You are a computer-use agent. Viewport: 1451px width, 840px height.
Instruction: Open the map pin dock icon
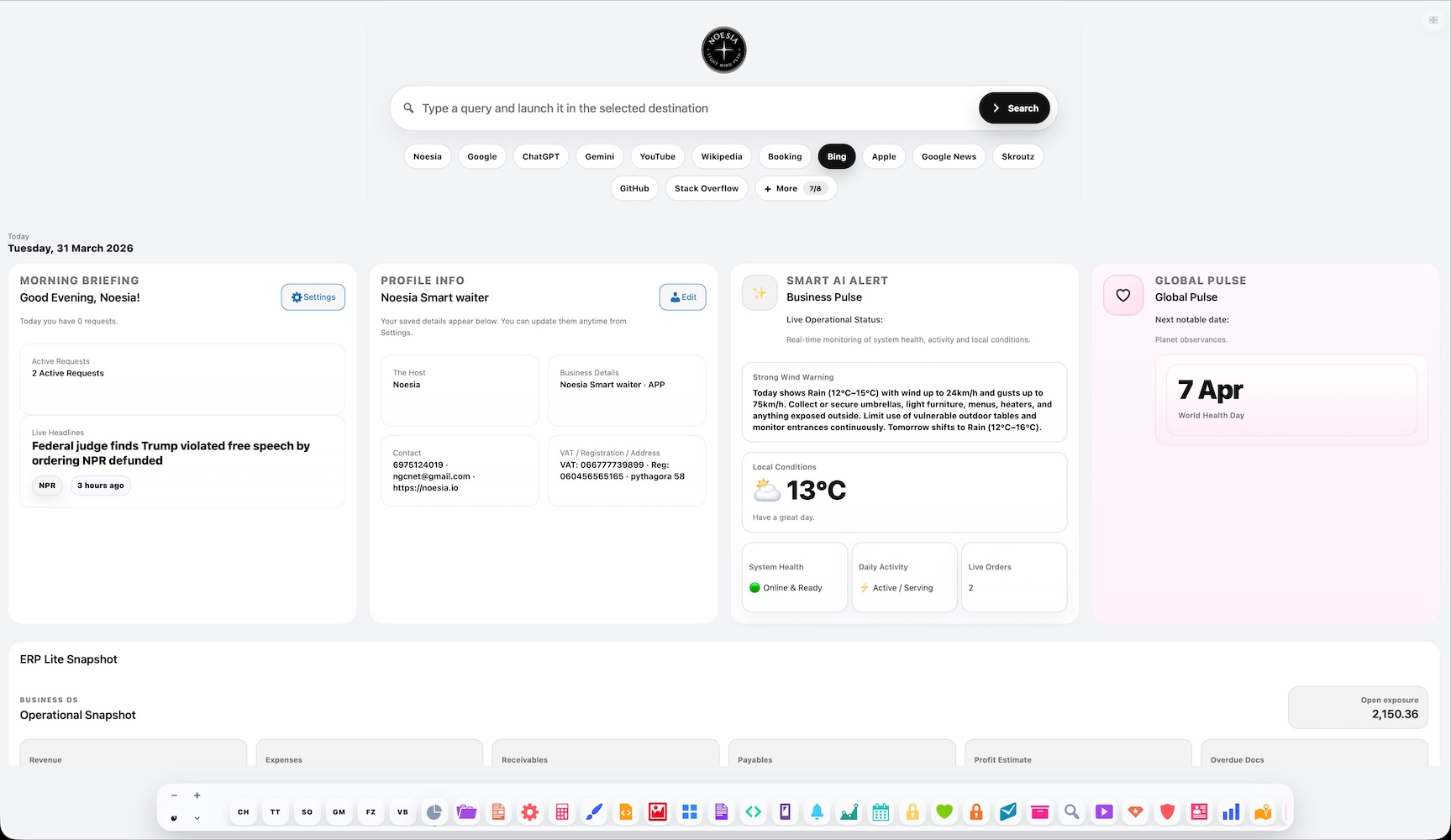click(x=1263, y=812)
